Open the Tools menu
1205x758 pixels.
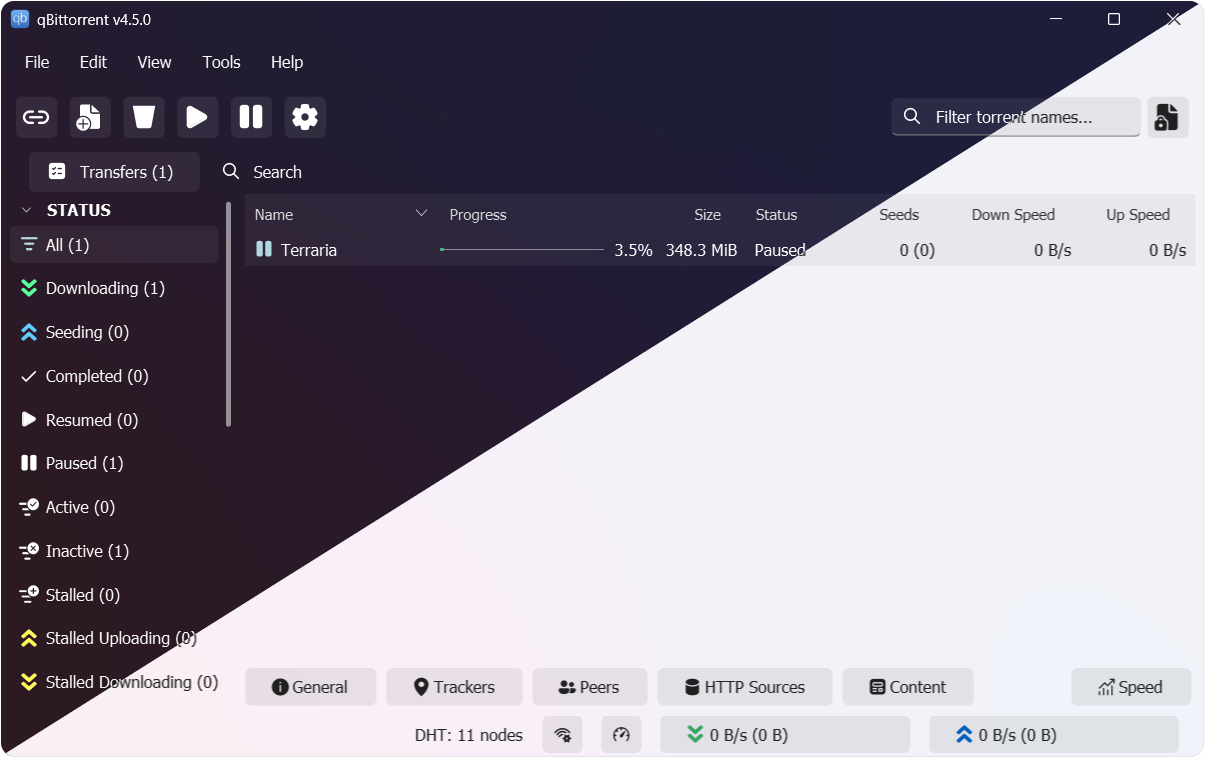(x=221, y=62)
